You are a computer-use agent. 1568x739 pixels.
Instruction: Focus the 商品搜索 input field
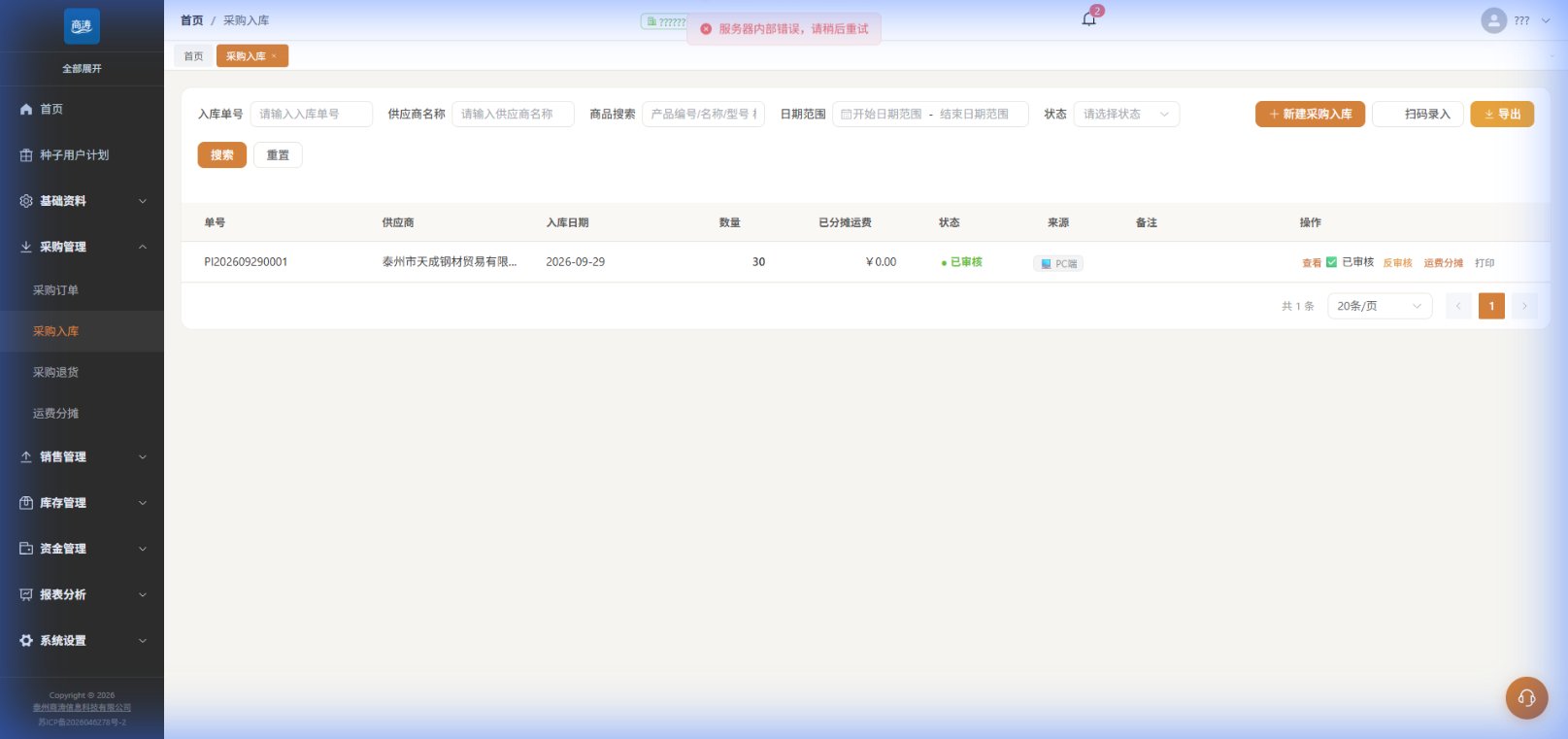click(x=704, y=115)
